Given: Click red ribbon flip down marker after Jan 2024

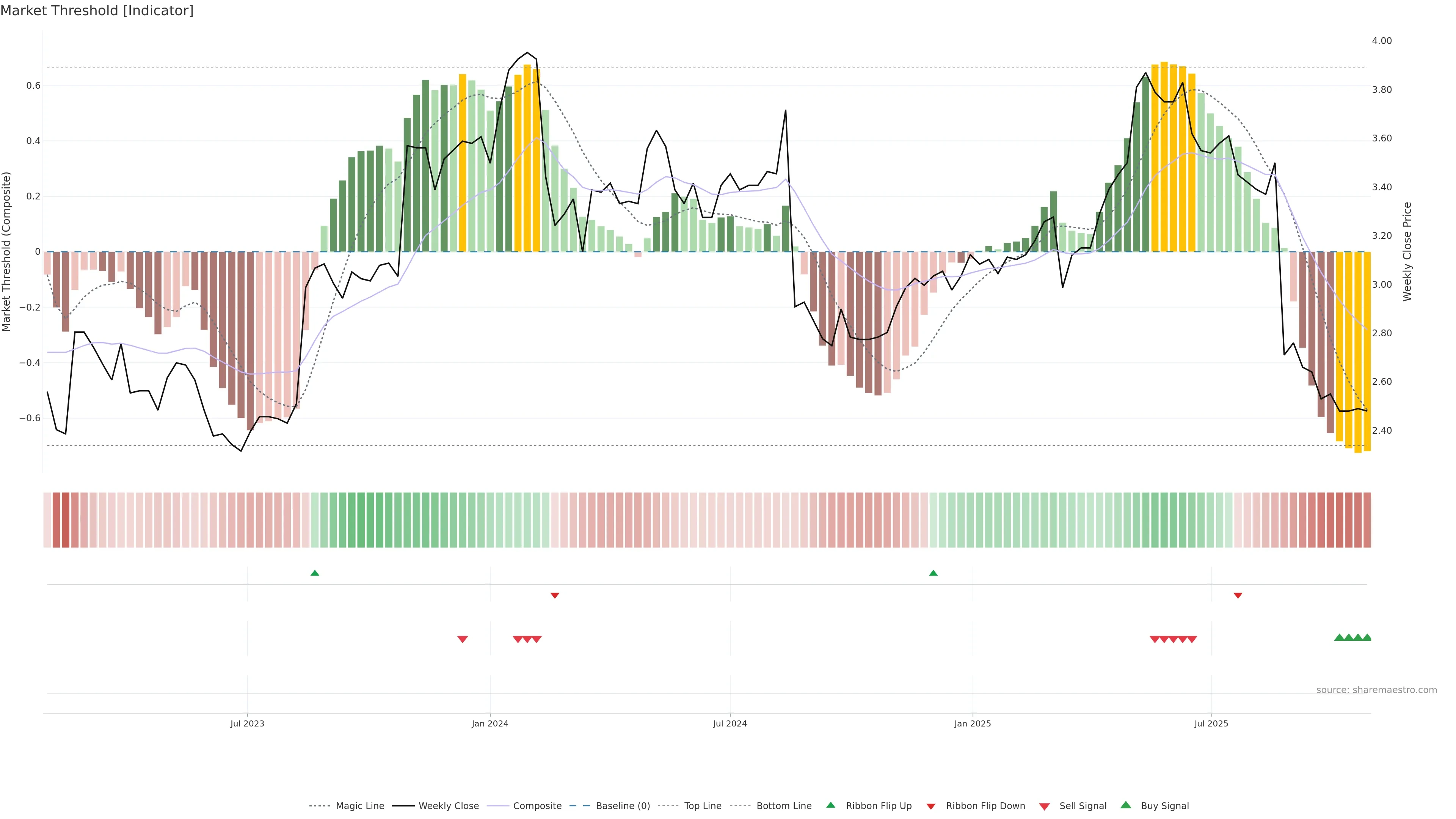Looking at the screenshot, I should 554,595.
